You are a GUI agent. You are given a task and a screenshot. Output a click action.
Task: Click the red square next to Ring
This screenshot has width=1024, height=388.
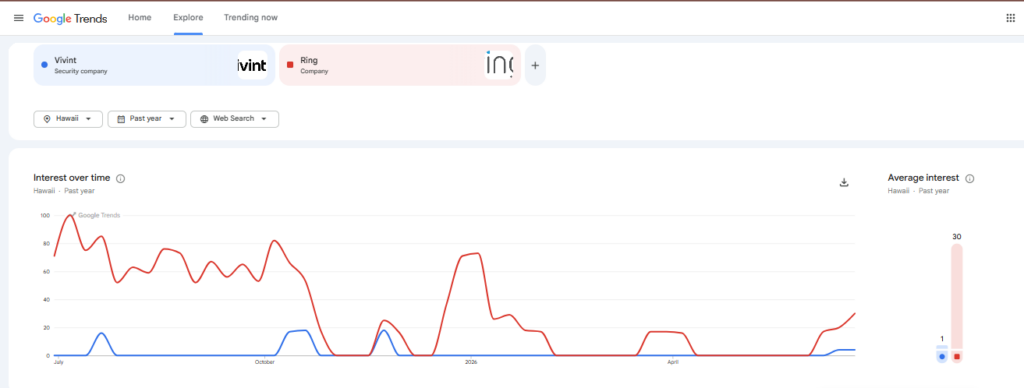click(x=290, y=65)
